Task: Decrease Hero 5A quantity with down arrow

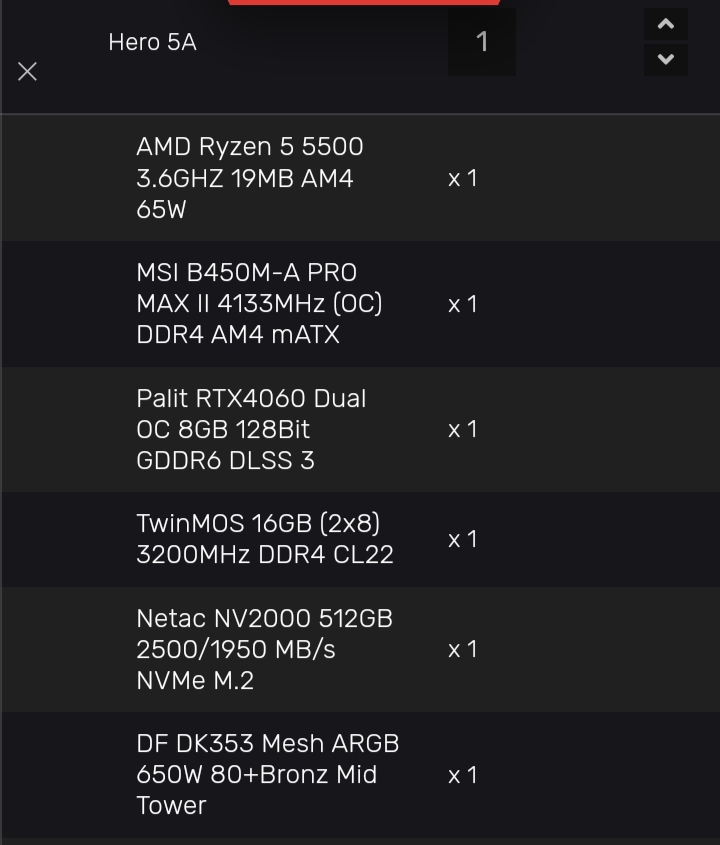Action: pos(666,59)
